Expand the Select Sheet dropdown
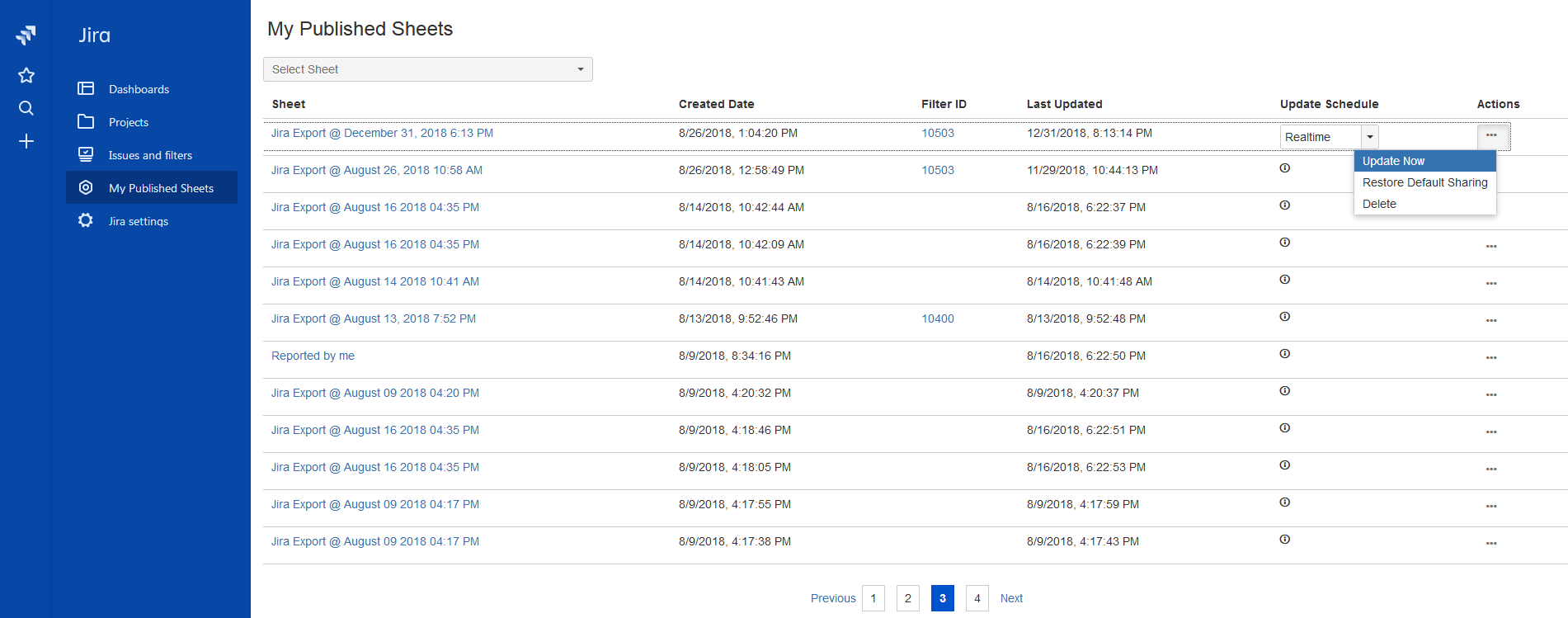This screenshot has height=618, width=1568. point(427,69)
